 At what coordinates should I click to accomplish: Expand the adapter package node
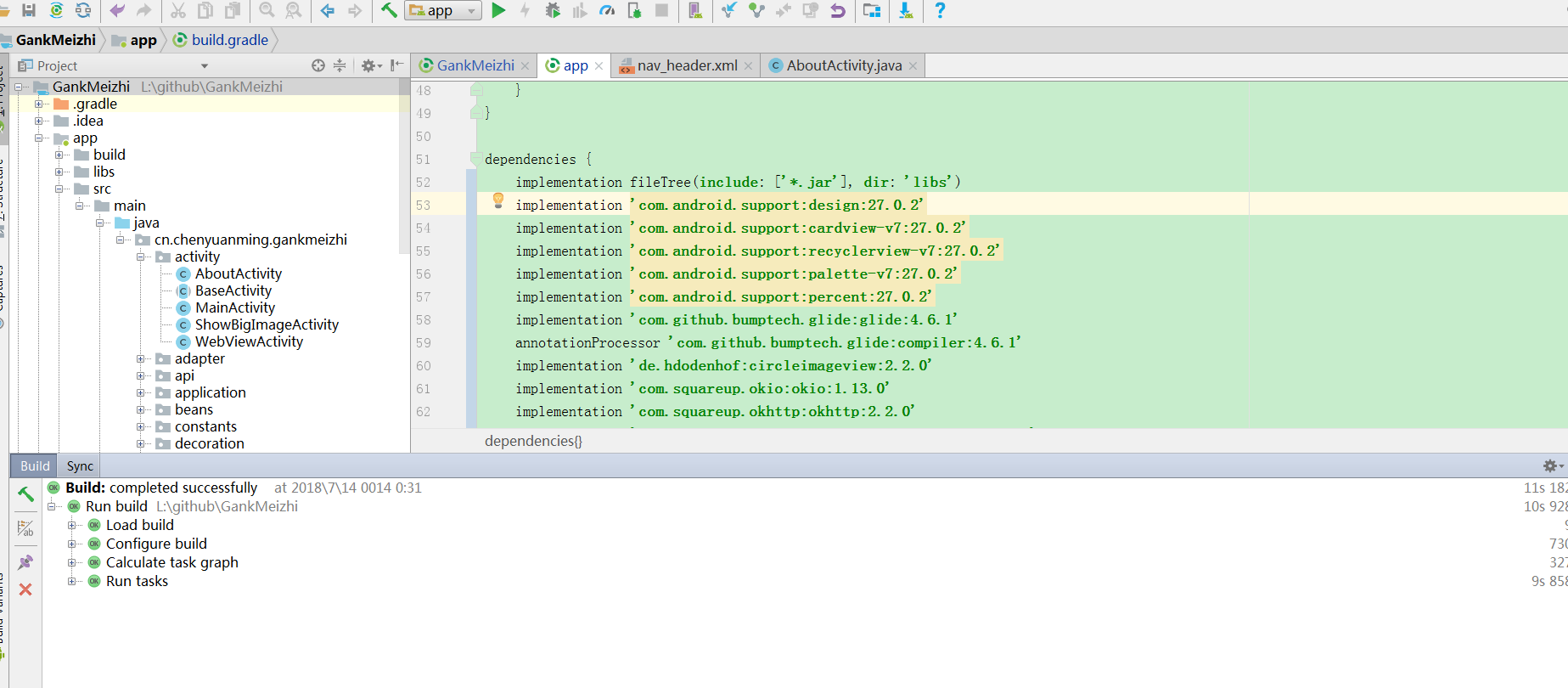click(x=140, y=358)
